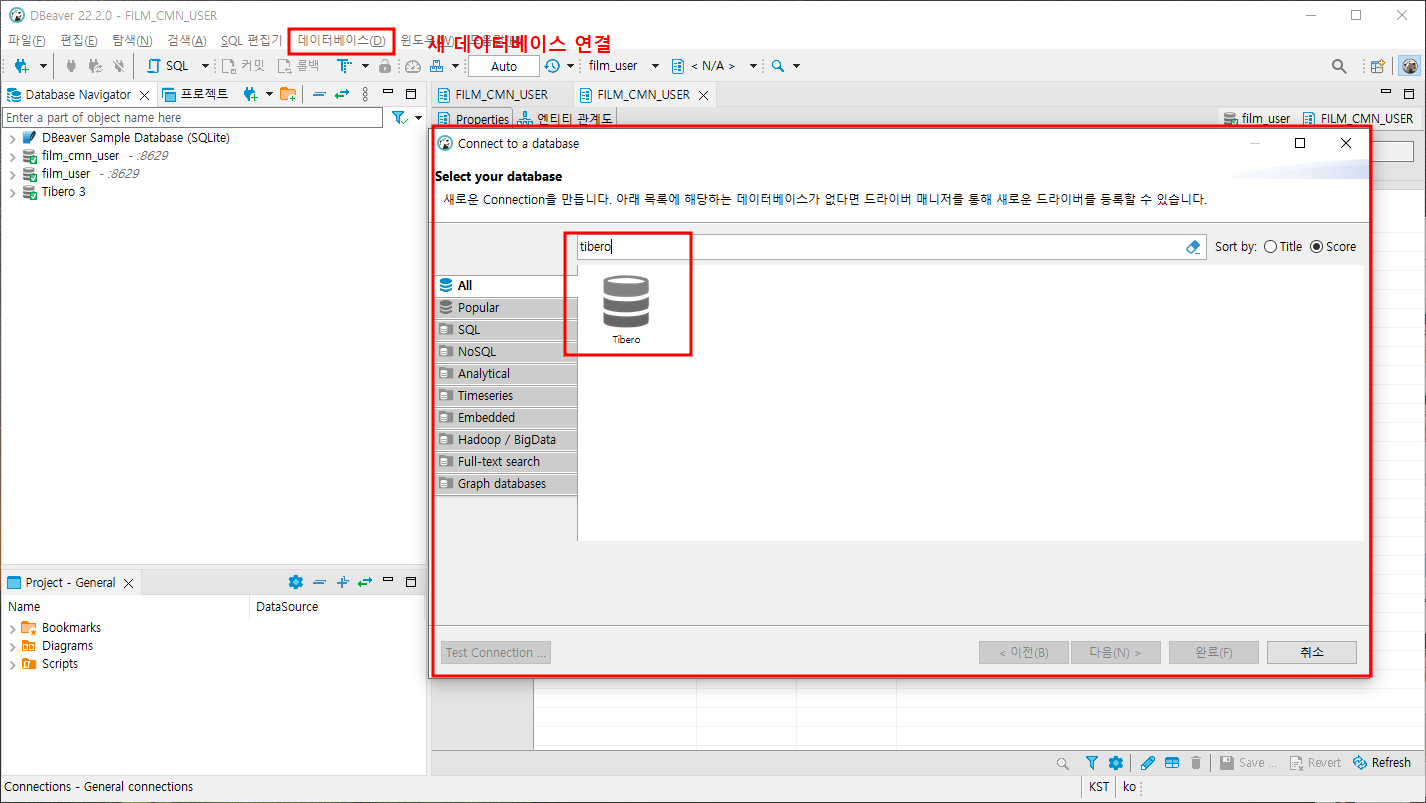Create new folder in Database Navigator toolbar

pyautogui.click(x=288, y=94)
